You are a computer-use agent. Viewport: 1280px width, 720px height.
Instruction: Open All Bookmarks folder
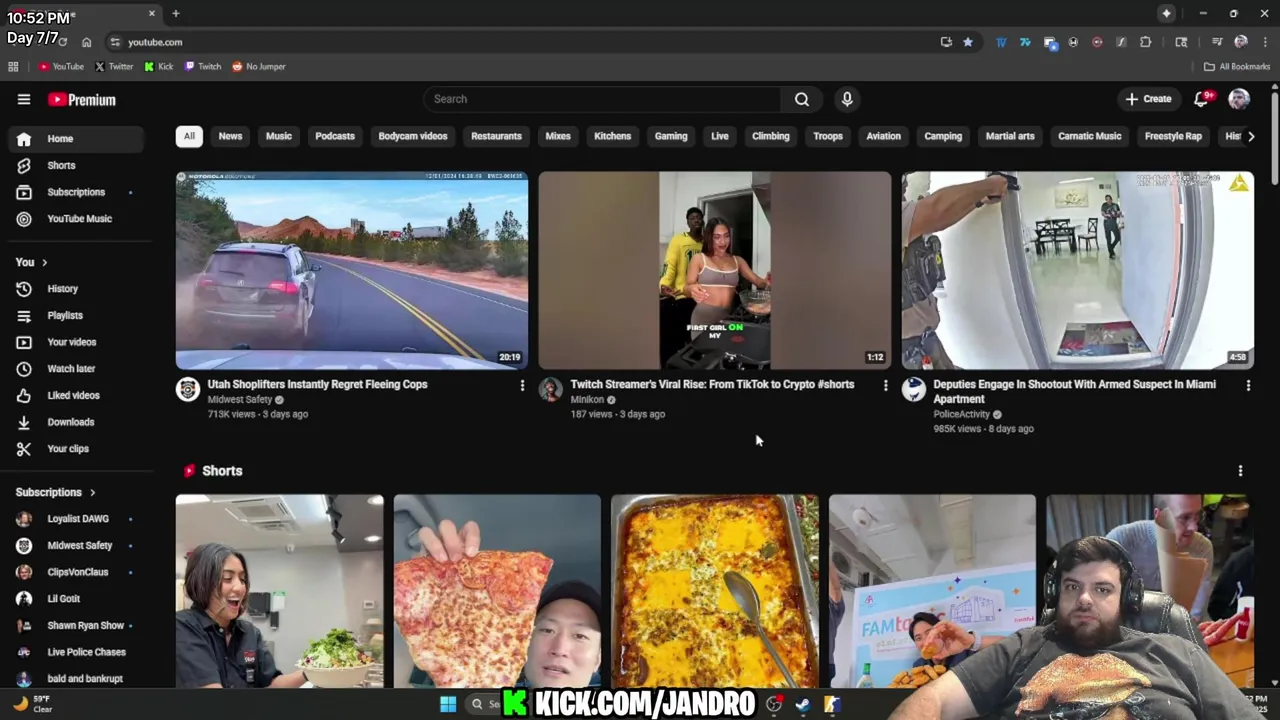[1237, 67]
